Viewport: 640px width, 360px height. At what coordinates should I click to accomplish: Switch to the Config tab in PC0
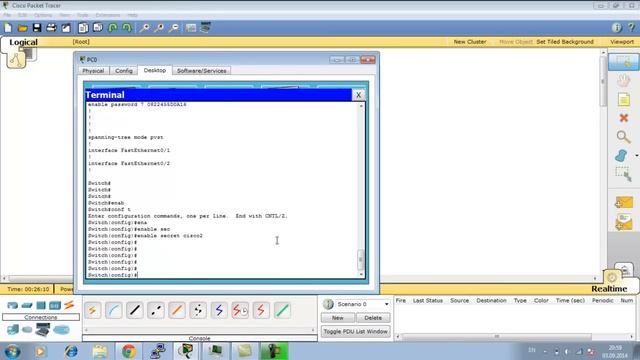click(x=124, y=71)
